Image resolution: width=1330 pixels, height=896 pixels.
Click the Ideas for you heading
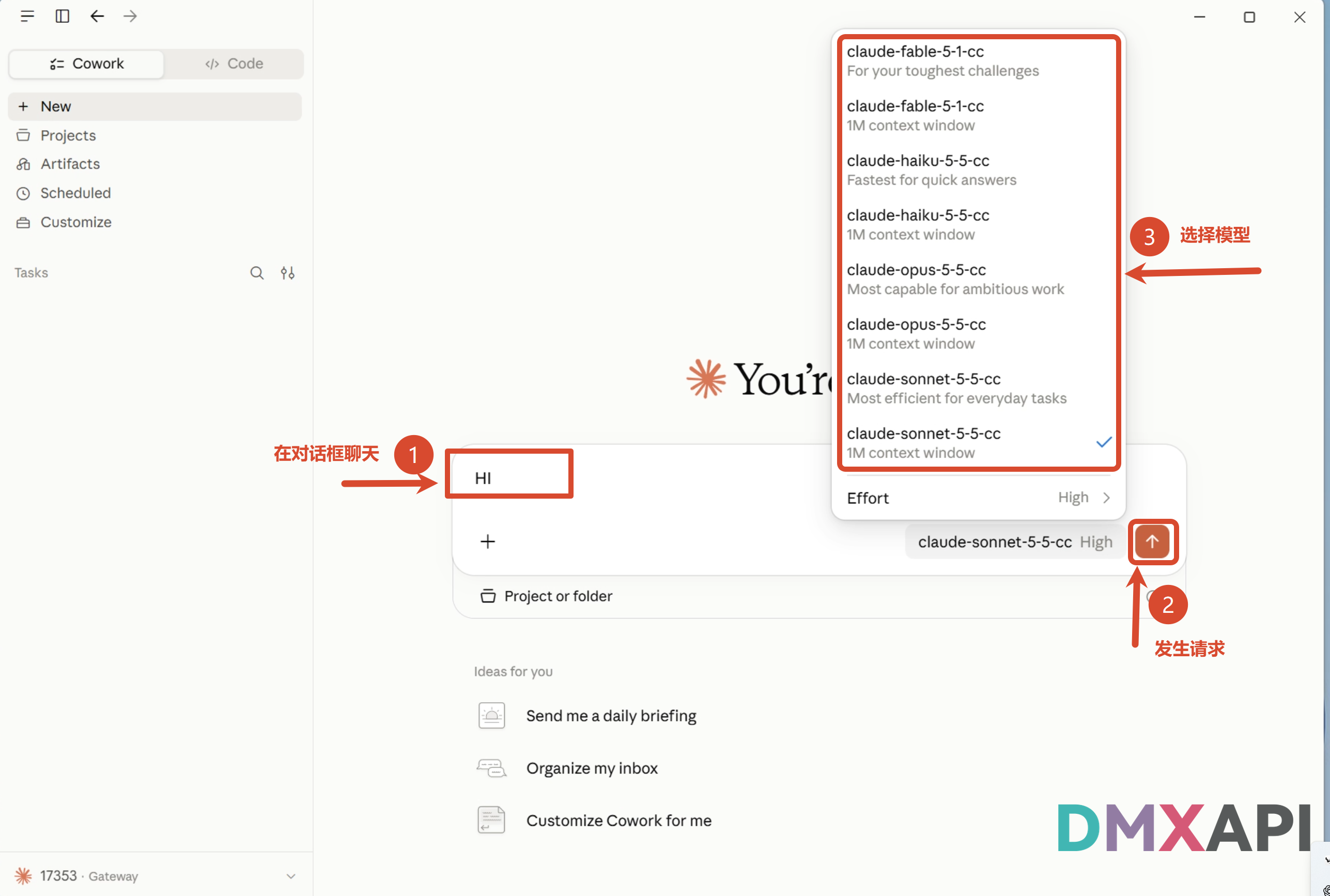click(x=513, y=671)
